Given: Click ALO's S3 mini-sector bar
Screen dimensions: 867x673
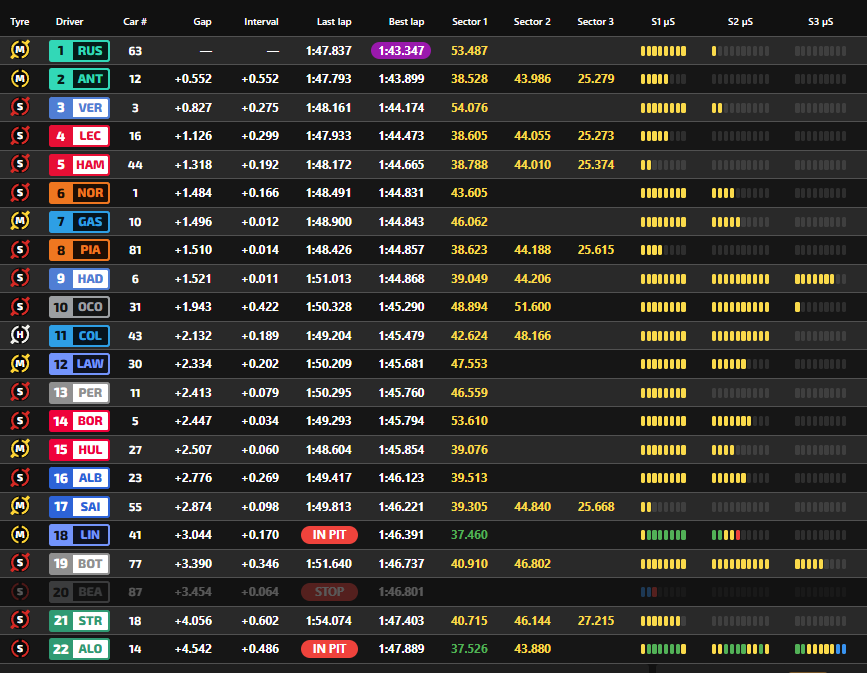Looking at the screenshot, I should point(820,649).
